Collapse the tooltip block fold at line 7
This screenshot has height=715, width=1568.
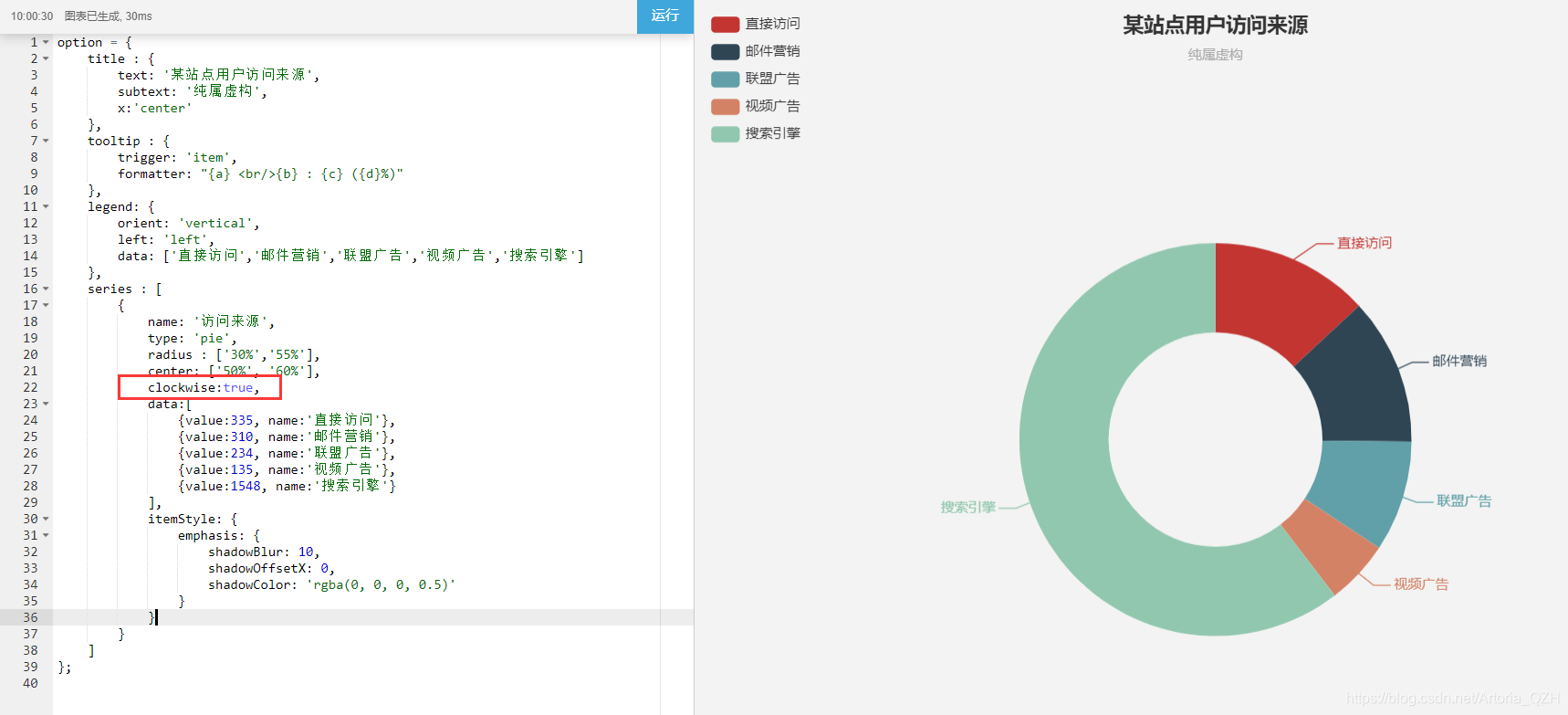click(46, 141)
